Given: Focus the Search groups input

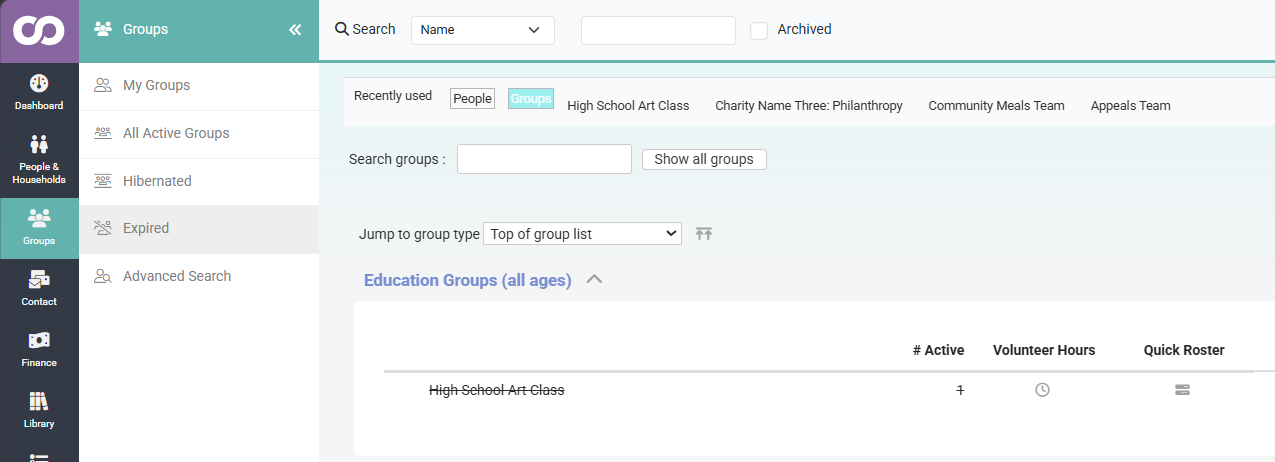Looking at the screenshot, I should click(544, 159).
